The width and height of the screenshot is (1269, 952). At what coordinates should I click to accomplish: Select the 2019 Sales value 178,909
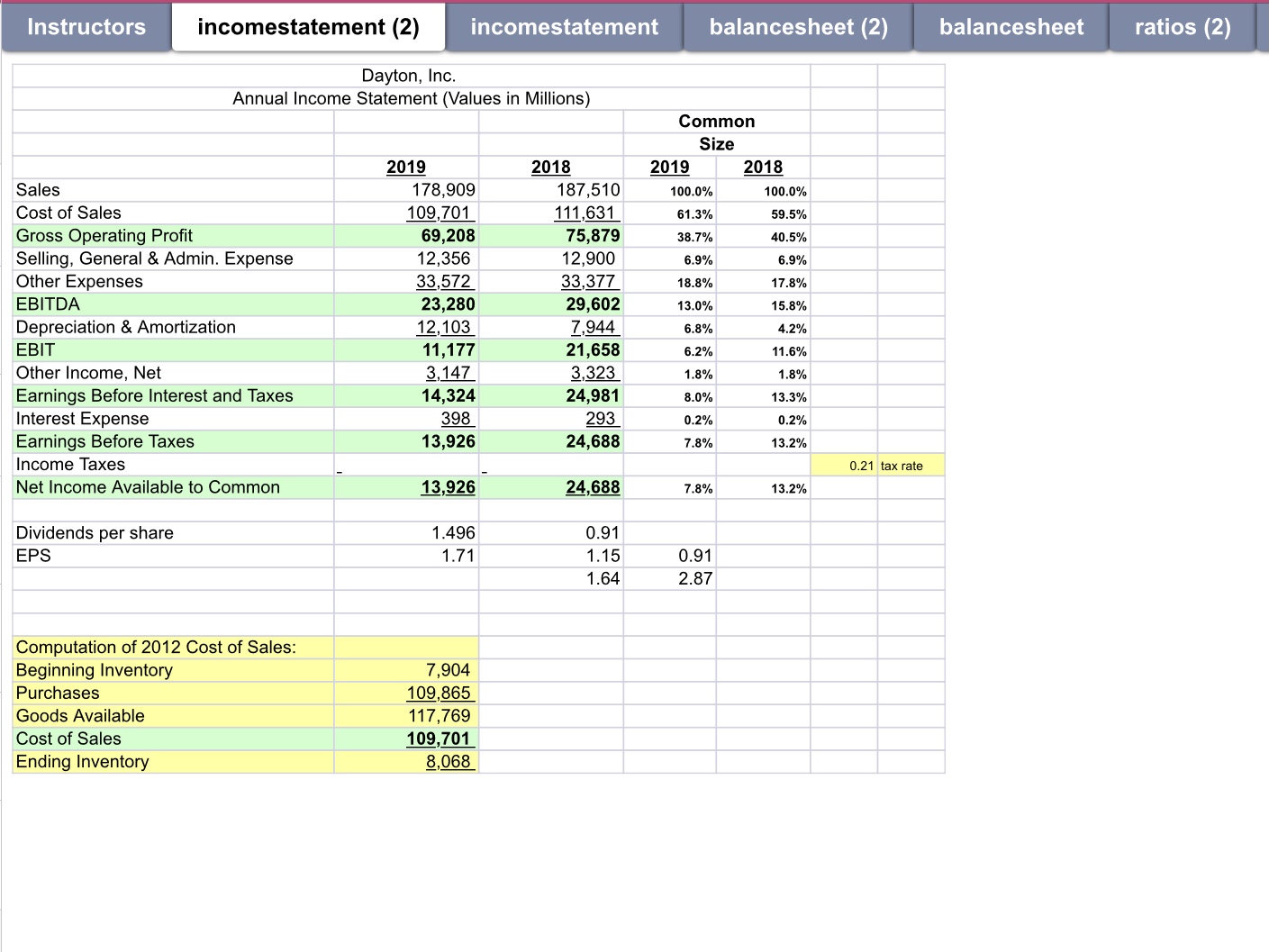[x=442, y=190]
